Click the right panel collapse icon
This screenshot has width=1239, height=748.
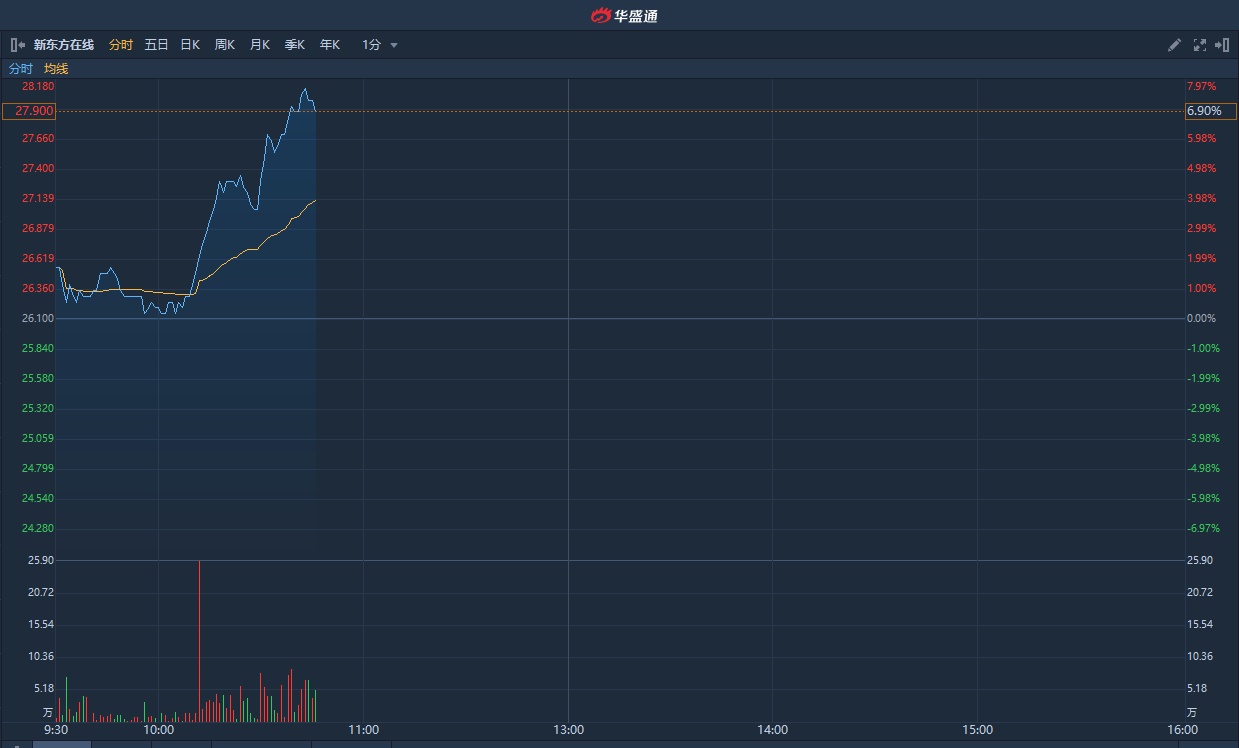tap(1222, 45)
